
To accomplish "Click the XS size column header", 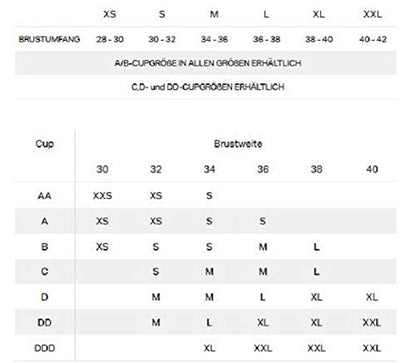I will (110, 14).
